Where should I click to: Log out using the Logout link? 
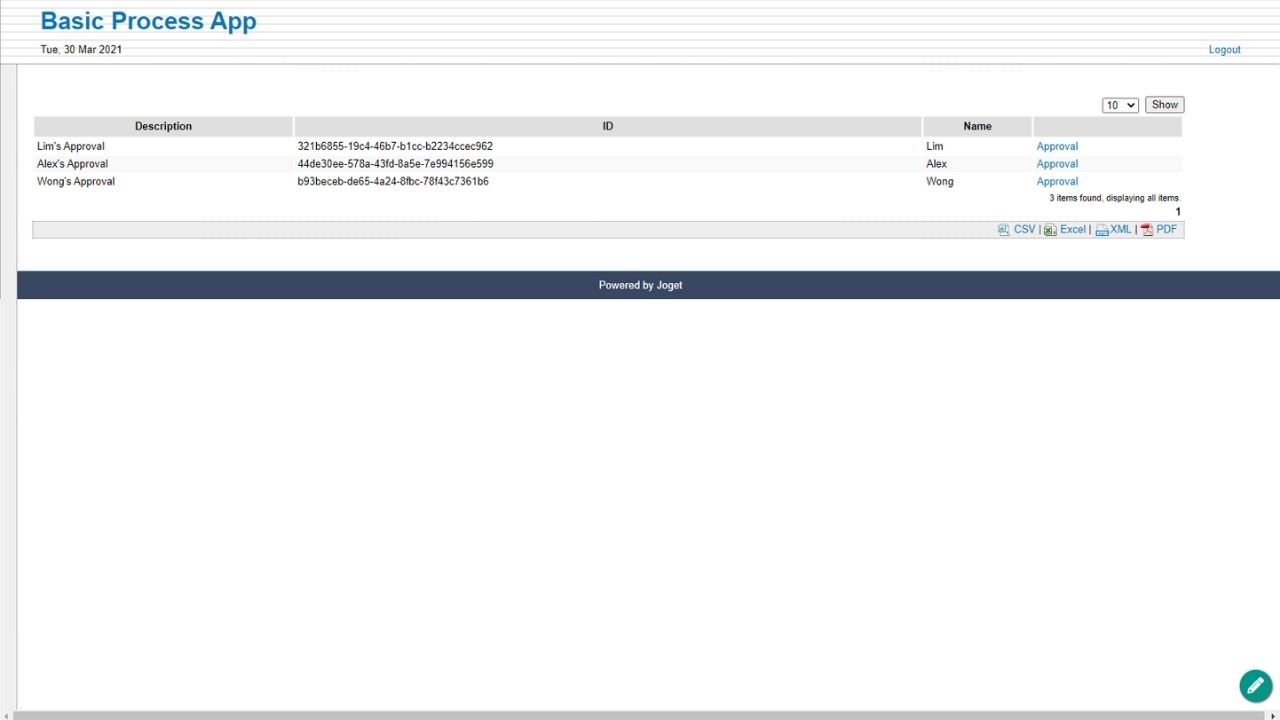(x=1224, y=50)
